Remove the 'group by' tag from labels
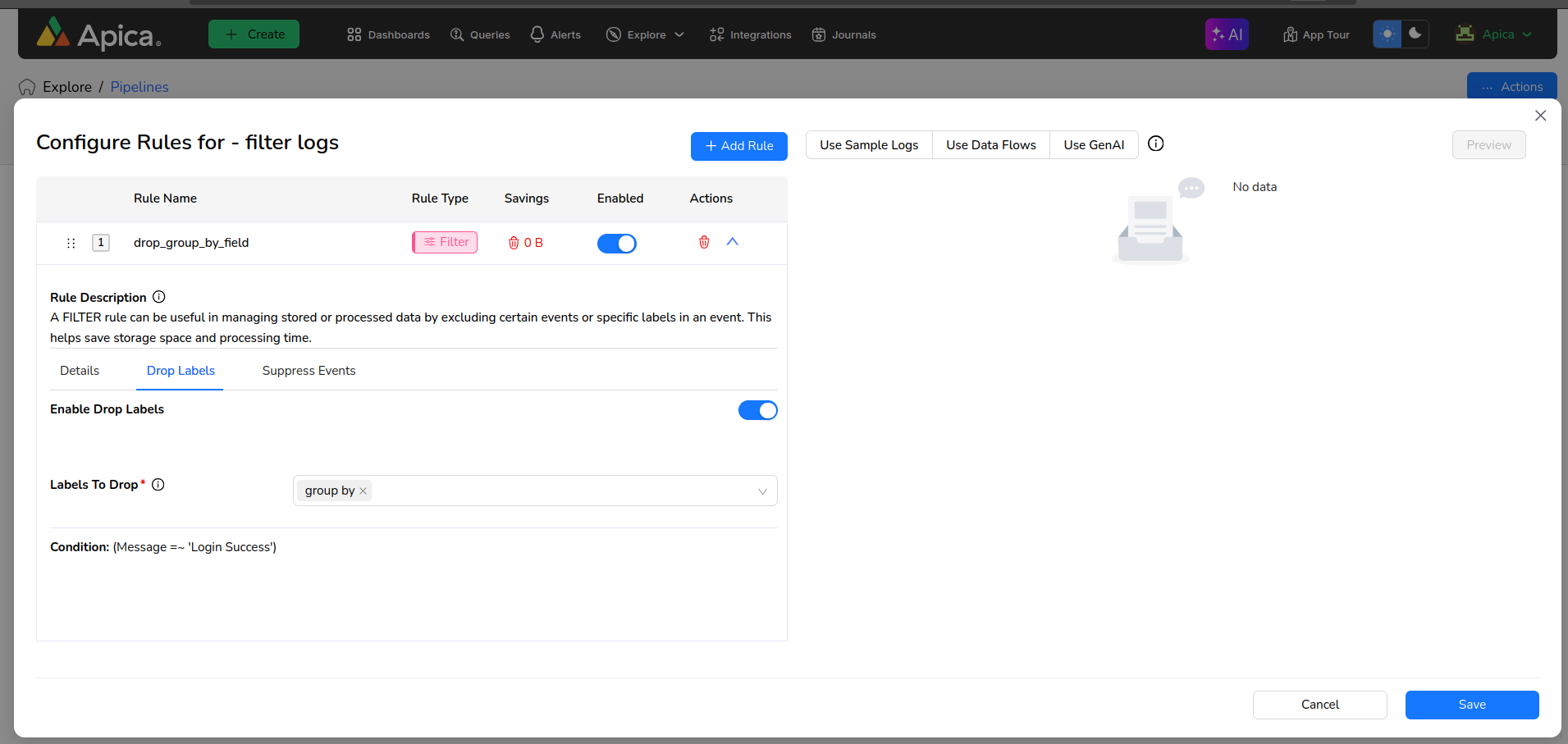Viewport: 1568px width, 744px height. pyautogui.click(x=363, y=491)
